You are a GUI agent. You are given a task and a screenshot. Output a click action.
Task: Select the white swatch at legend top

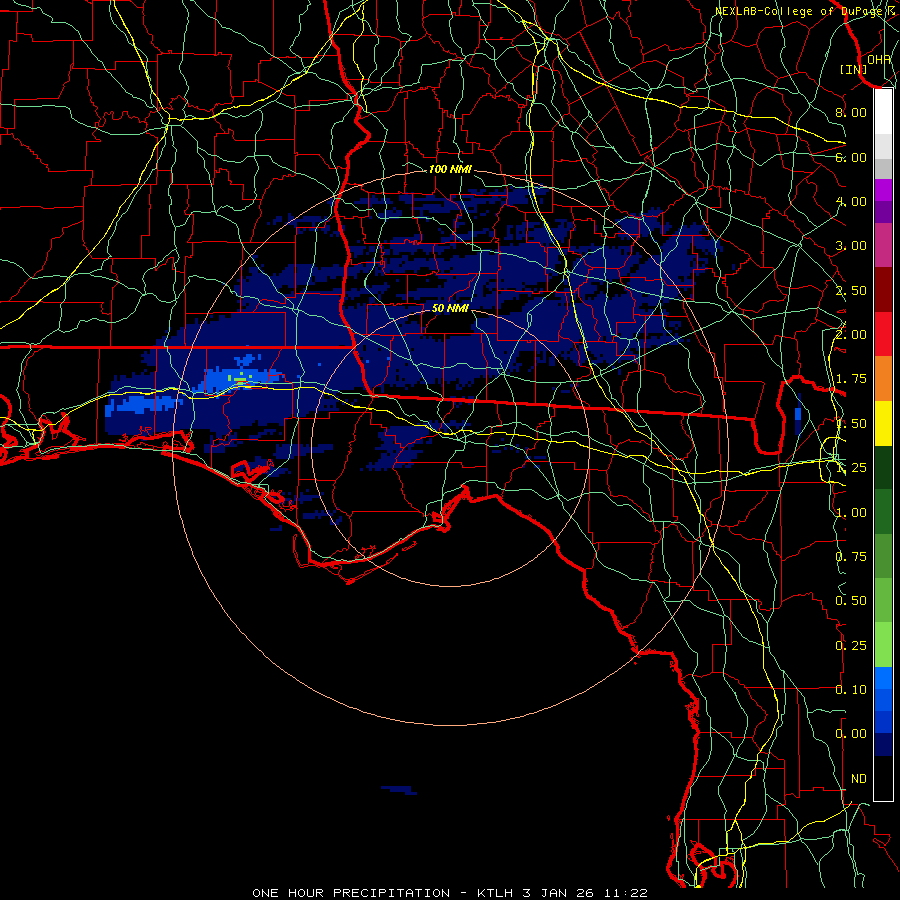[x=883, y=112]
